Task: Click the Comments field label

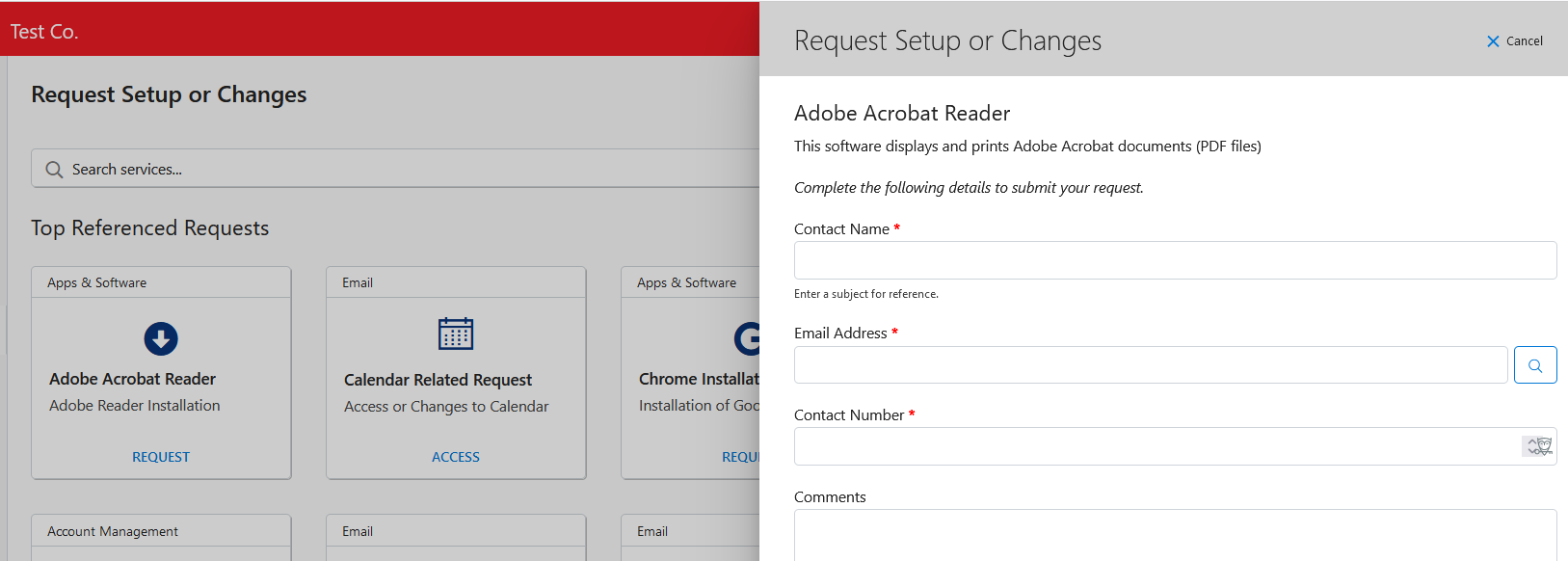Action: [x=830, y=497]
